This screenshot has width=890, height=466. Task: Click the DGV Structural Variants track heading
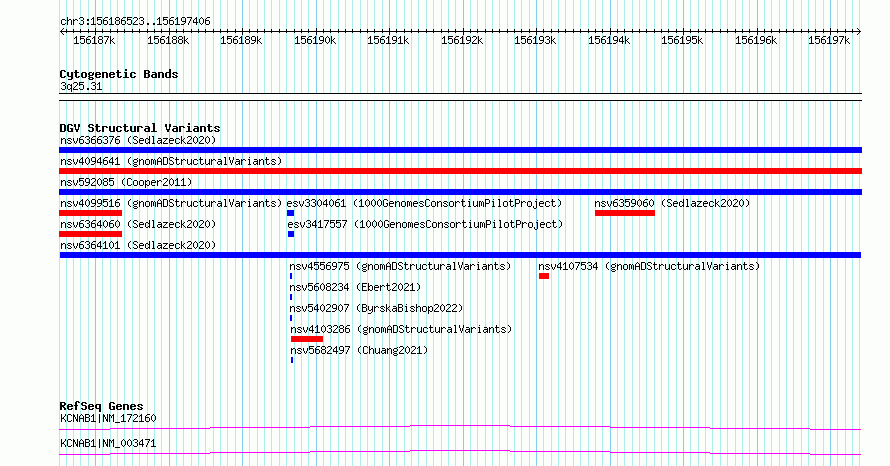pos(140,128)
